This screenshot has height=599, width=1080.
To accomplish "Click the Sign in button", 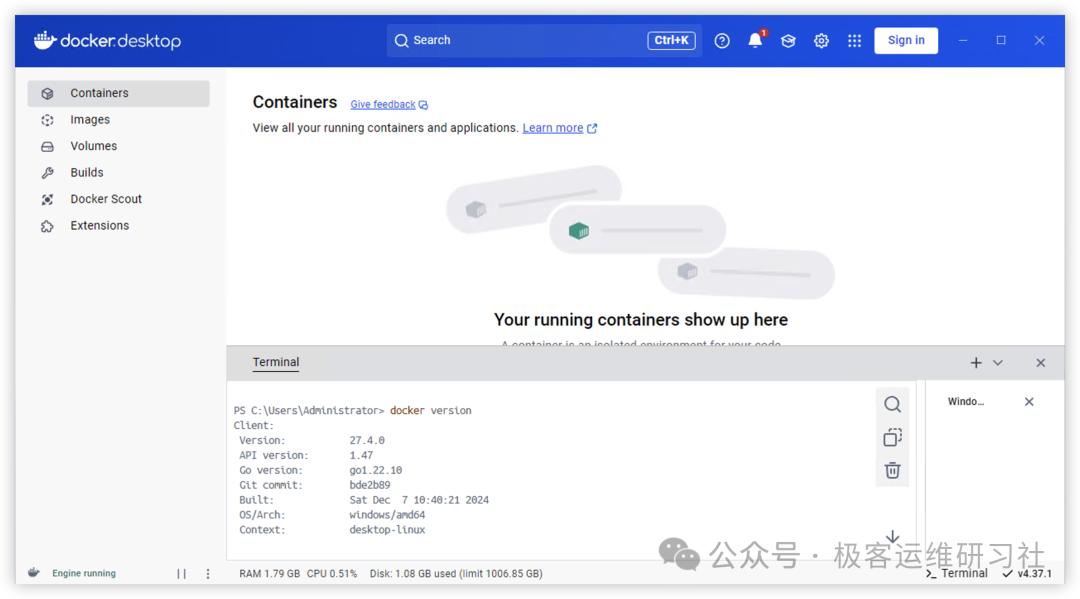I will click(x=906, y=40).
